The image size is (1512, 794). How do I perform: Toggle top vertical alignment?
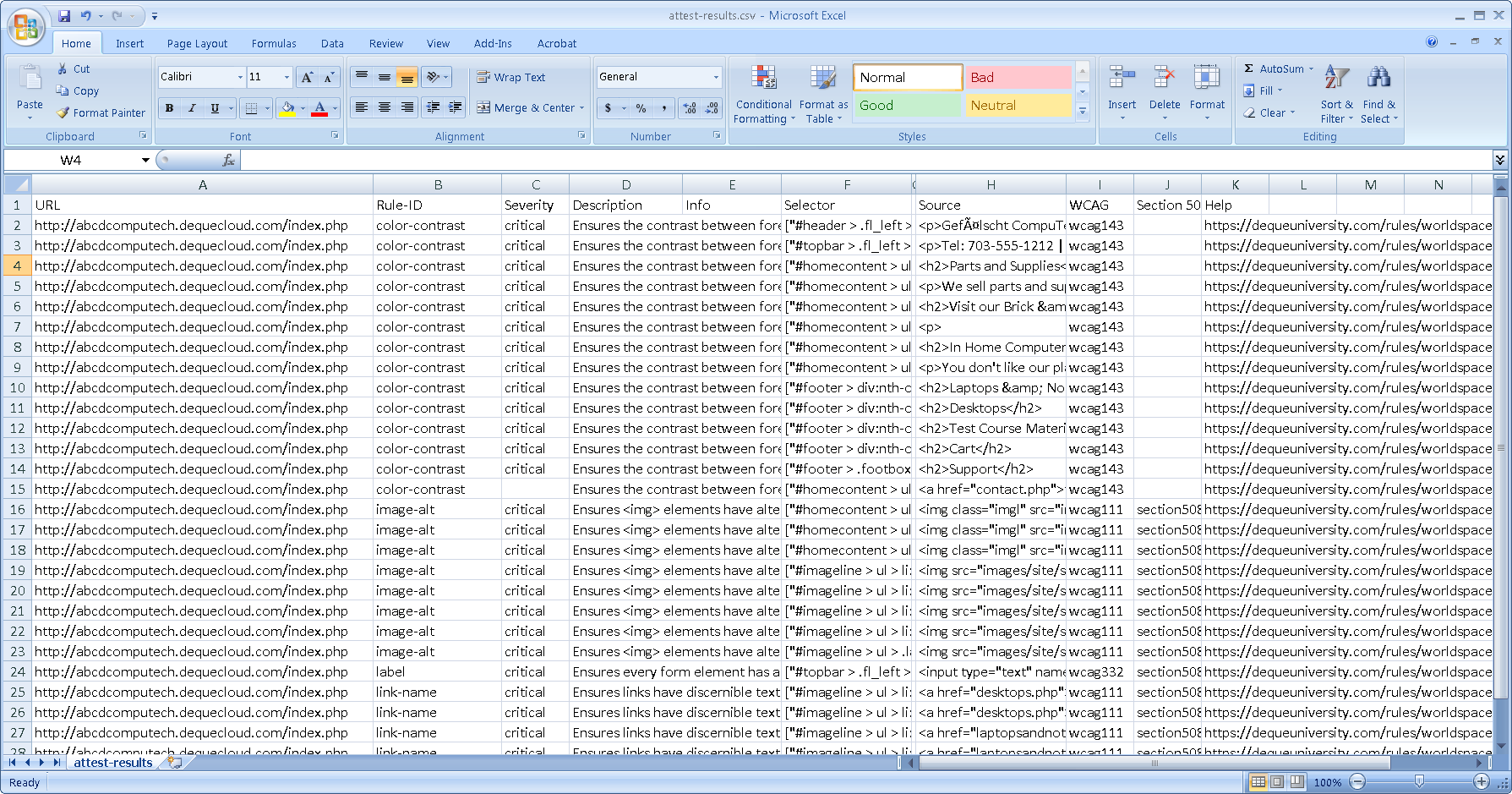362,77
